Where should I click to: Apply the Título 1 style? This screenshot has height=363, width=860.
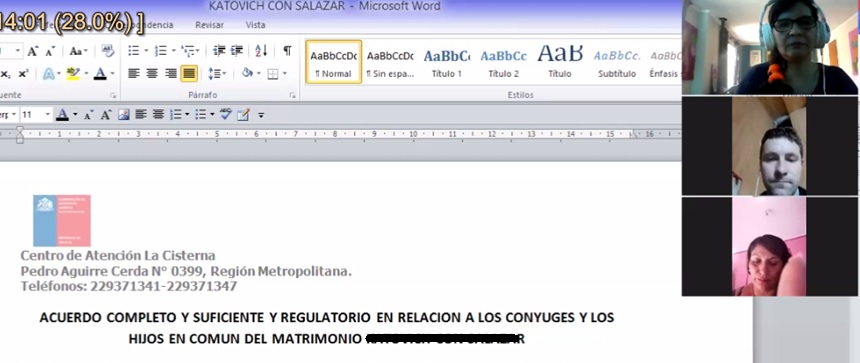[x=446, y=61]
